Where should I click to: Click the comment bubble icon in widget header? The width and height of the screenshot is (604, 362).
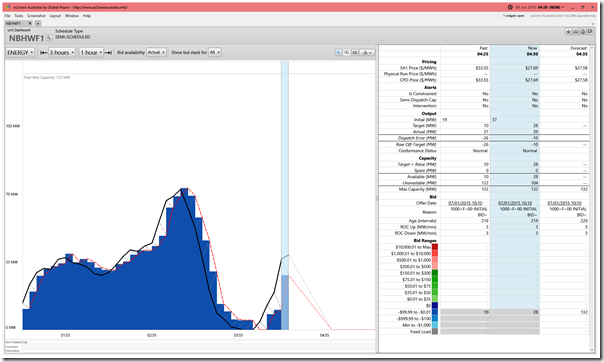590,32
